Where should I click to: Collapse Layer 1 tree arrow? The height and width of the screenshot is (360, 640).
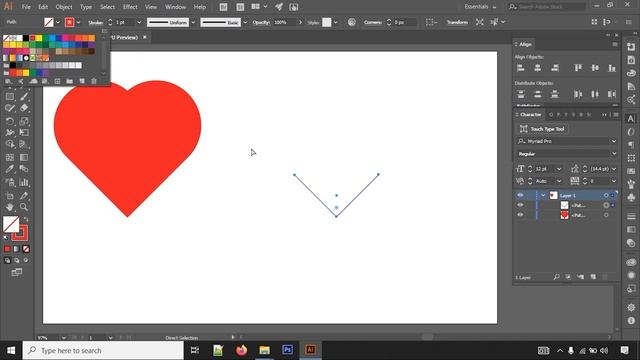(x=543, y=196)
